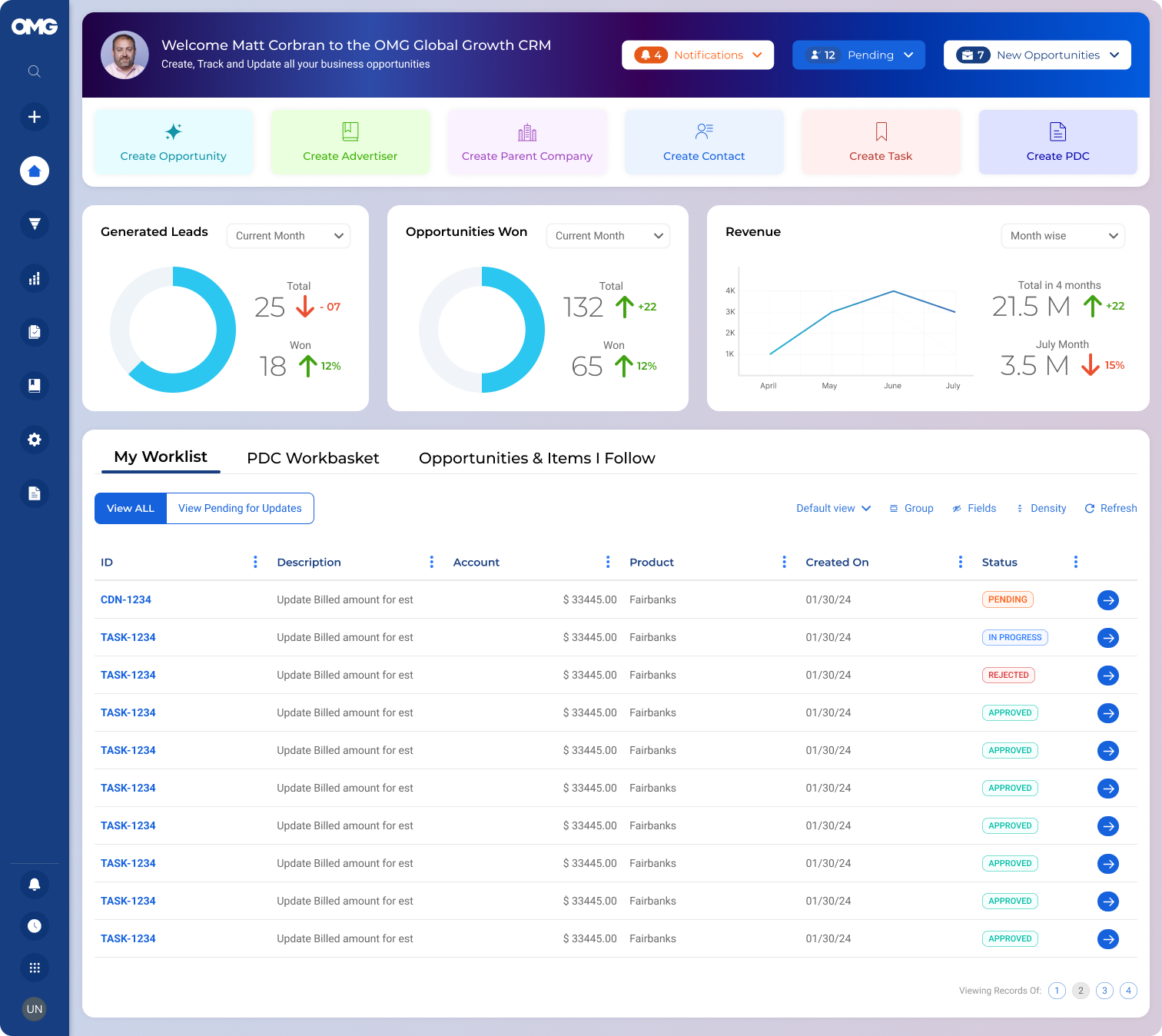Click the funnel filter sidebar icon
Image resolution: width=1162 pixels, height=1036 pixels.
pyautogui.click(x=34, y=224)
